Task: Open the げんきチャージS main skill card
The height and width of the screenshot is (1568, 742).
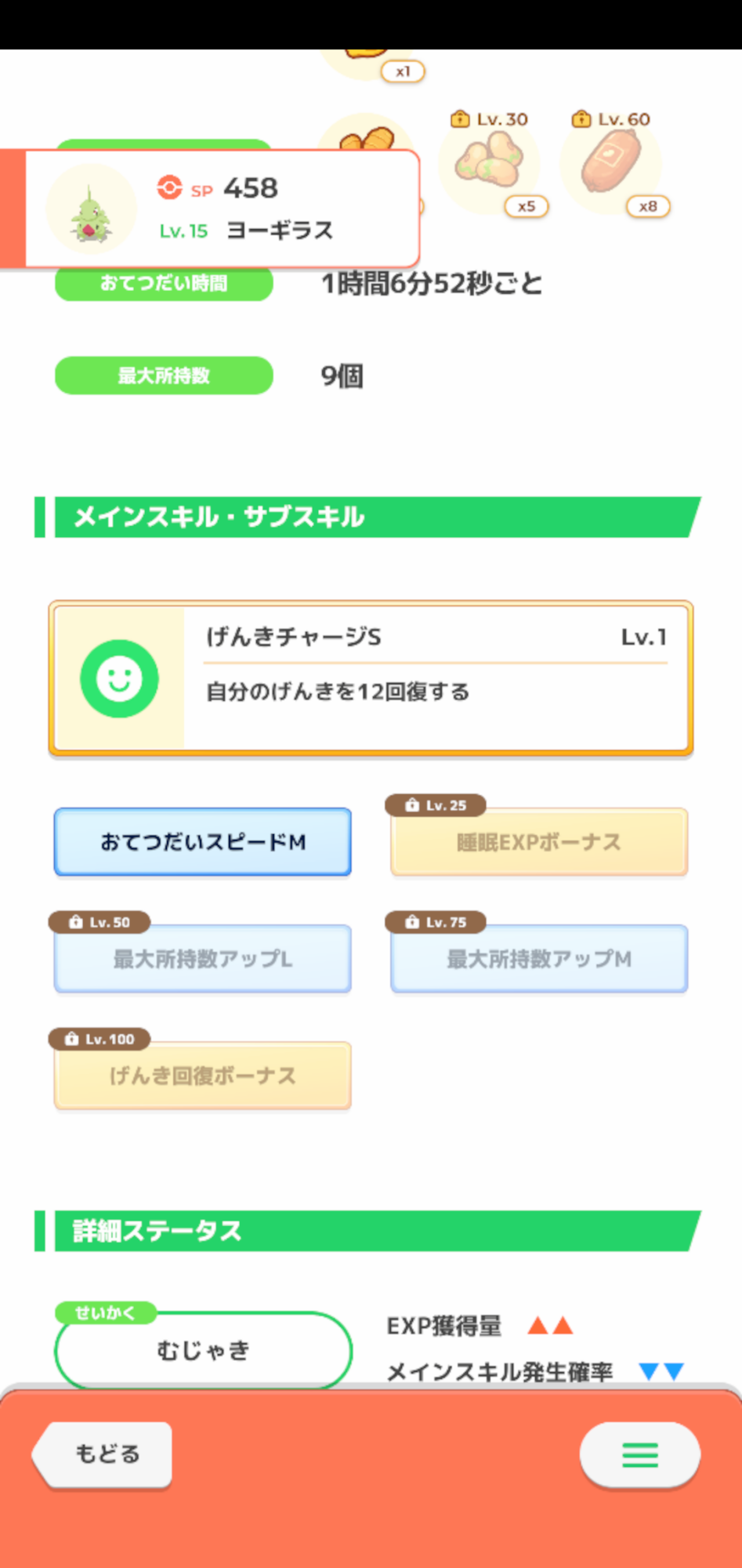Action: 436,677
